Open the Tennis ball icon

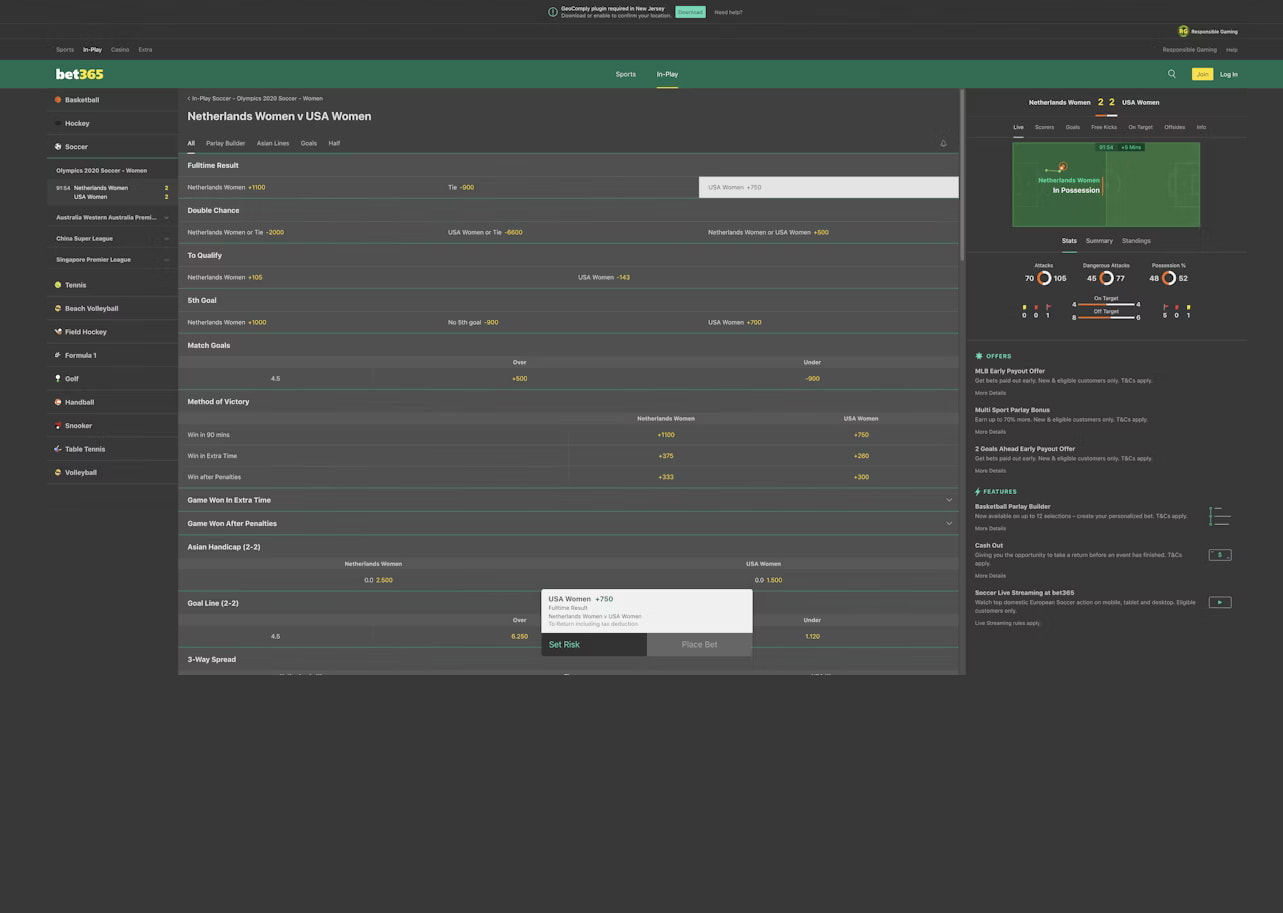(x=58, y=285)
